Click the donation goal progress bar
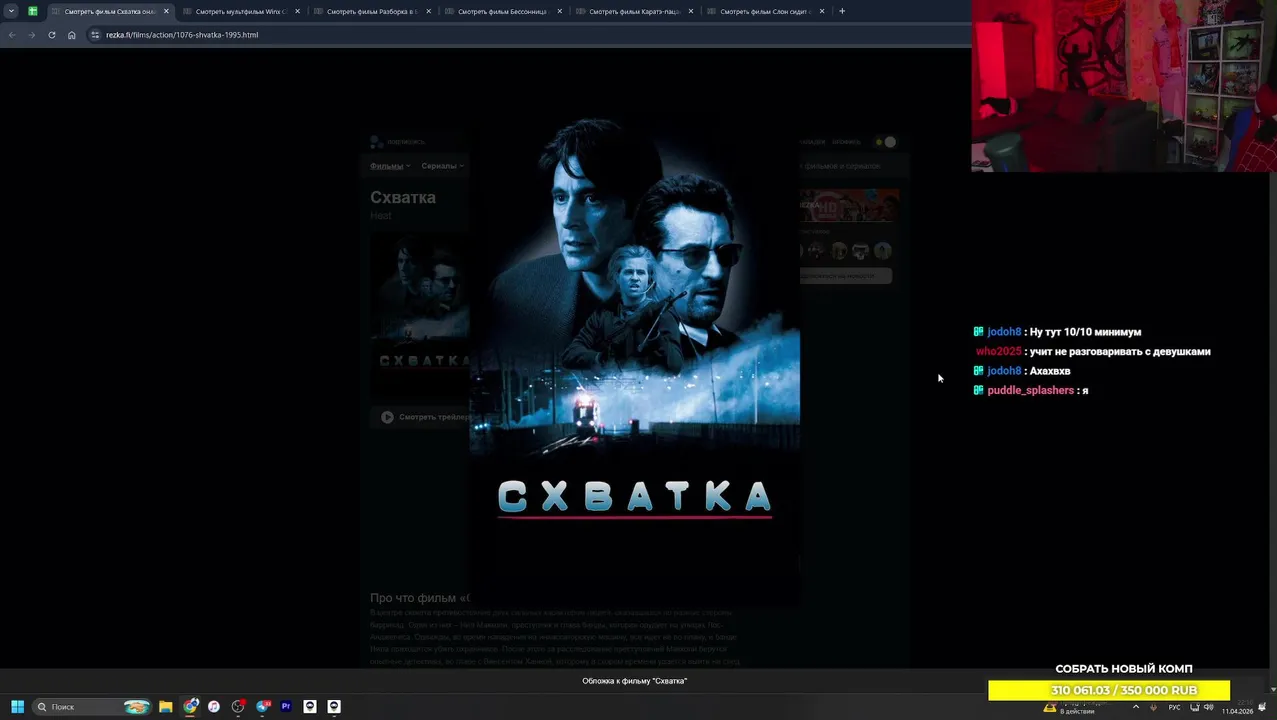The image size is (1277, 720). tap(1109, 690)
